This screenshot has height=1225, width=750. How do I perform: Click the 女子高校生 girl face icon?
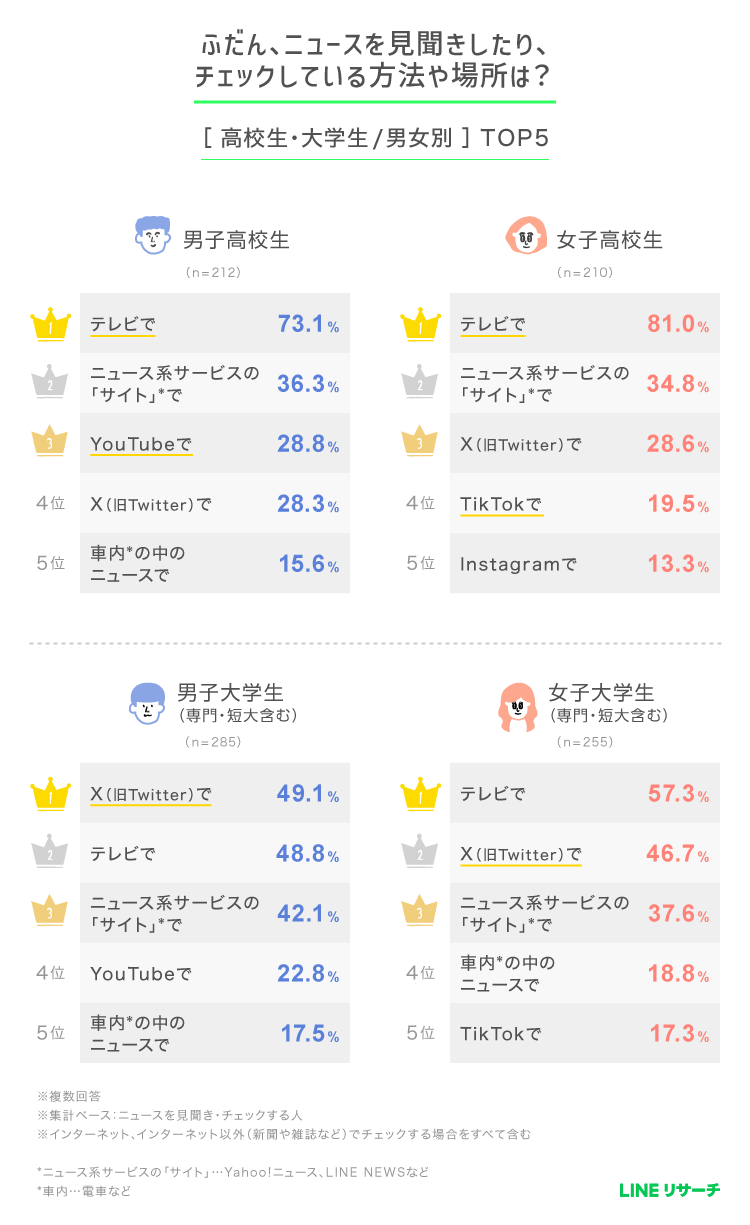coord(526,236)
